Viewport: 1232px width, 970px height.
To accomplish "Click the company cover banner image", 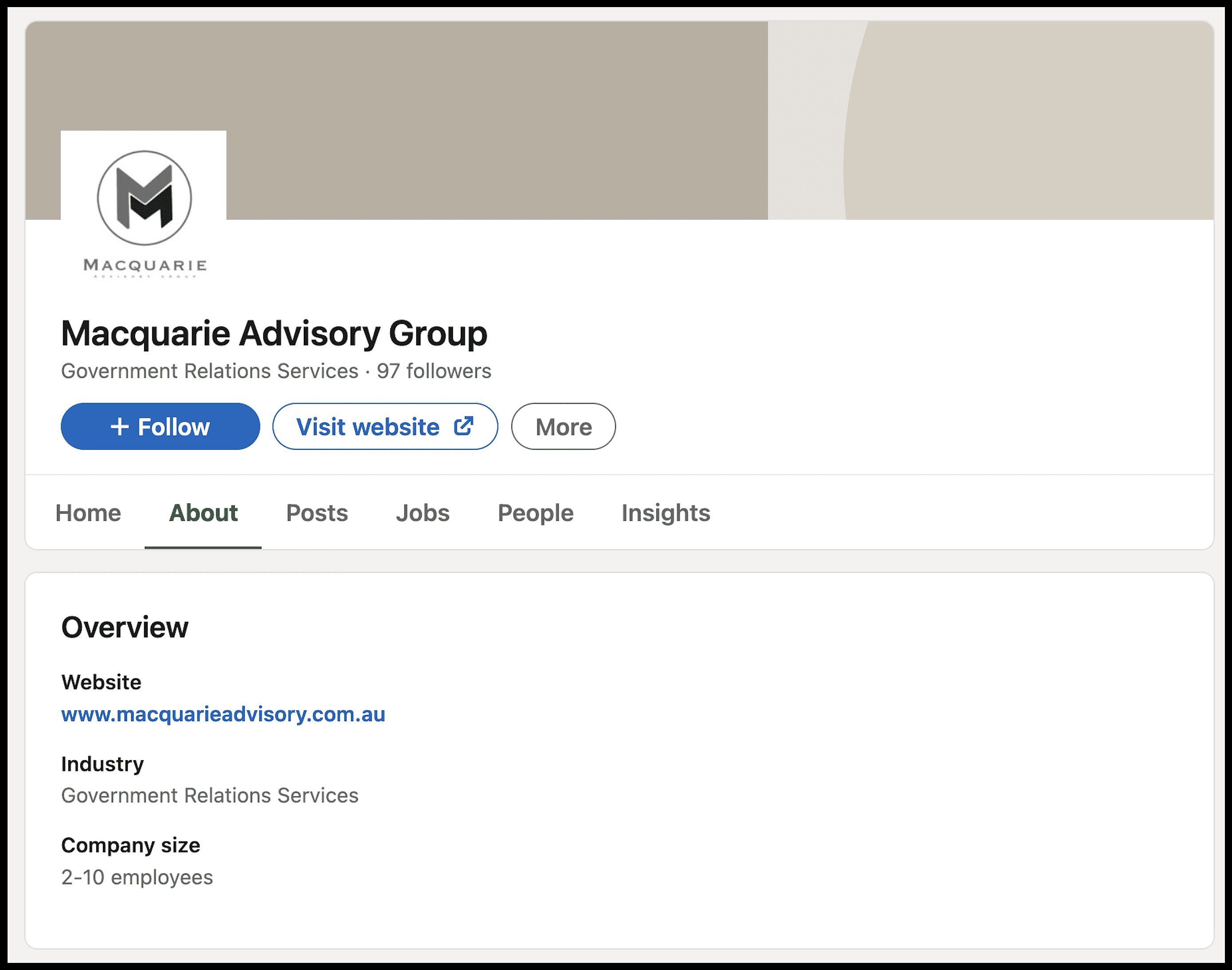I will 620,120.
